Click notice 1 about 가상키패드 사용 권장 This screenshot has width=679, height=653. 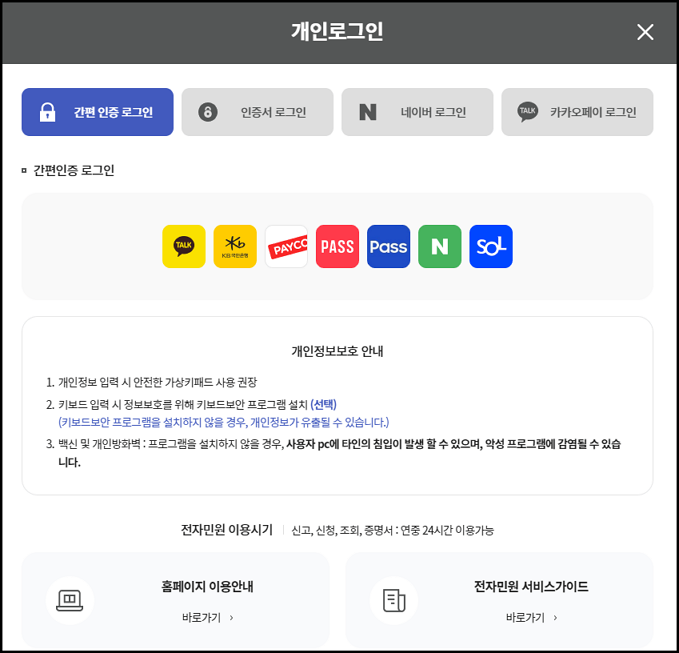point(157,382)
